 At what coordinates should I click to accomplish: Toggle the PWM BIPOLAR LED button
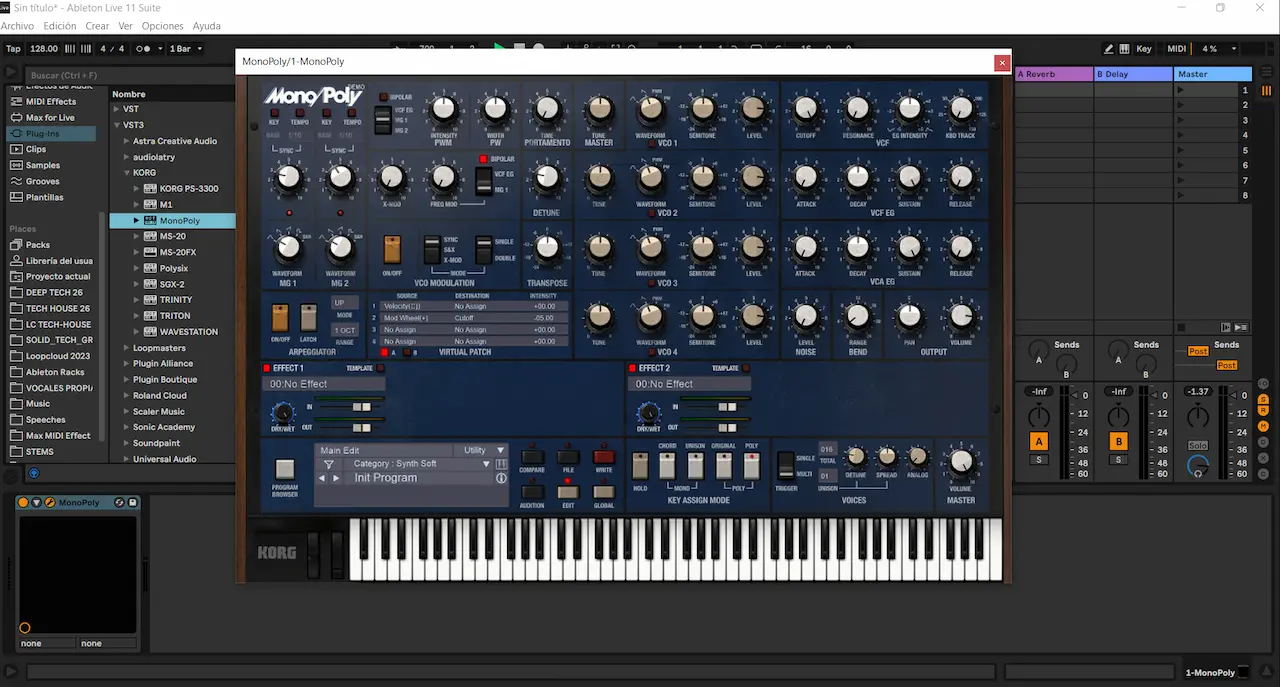pyautogui.click(x=383, y=97)
